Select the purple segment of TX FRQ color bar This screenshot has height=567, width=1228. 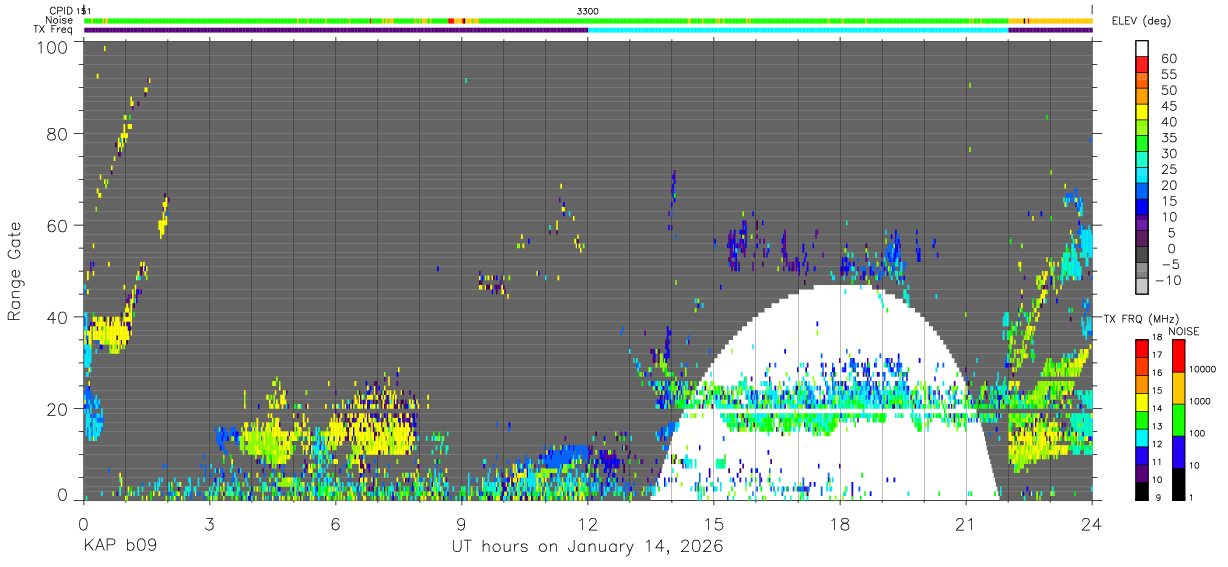pos(1142,472)
